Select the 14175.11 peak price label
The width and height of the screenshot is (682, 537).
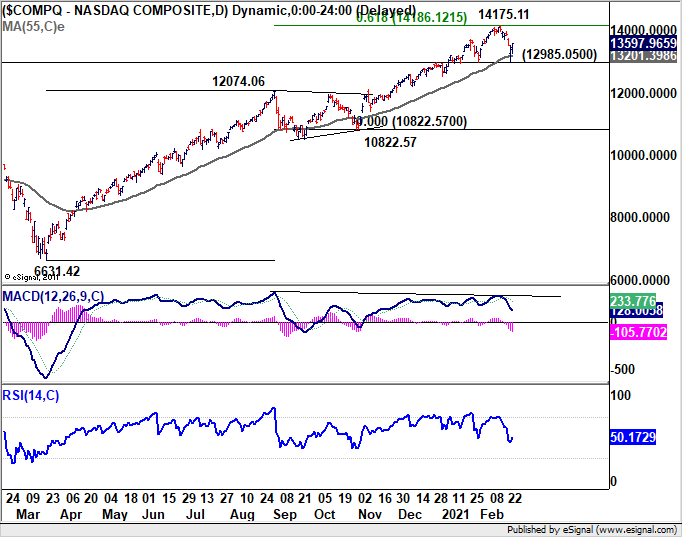click(504, 14)
